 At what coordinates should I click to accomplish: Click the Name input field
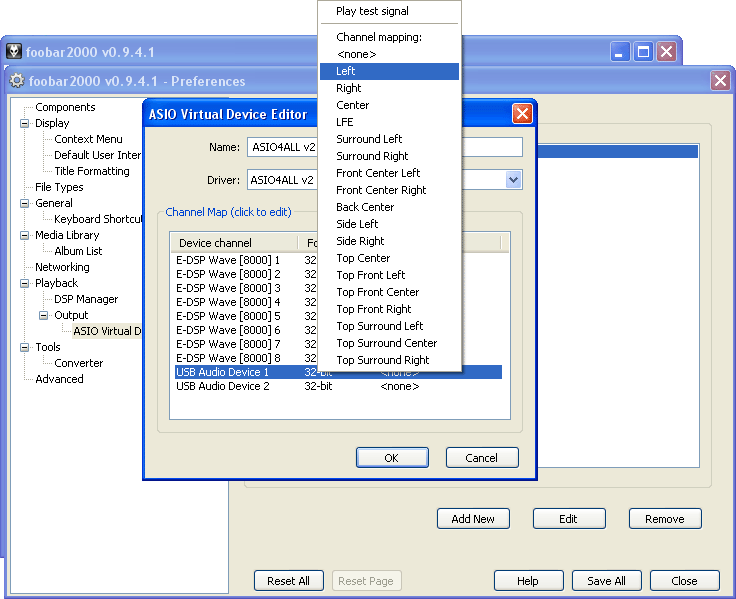[x=385, y=147]
